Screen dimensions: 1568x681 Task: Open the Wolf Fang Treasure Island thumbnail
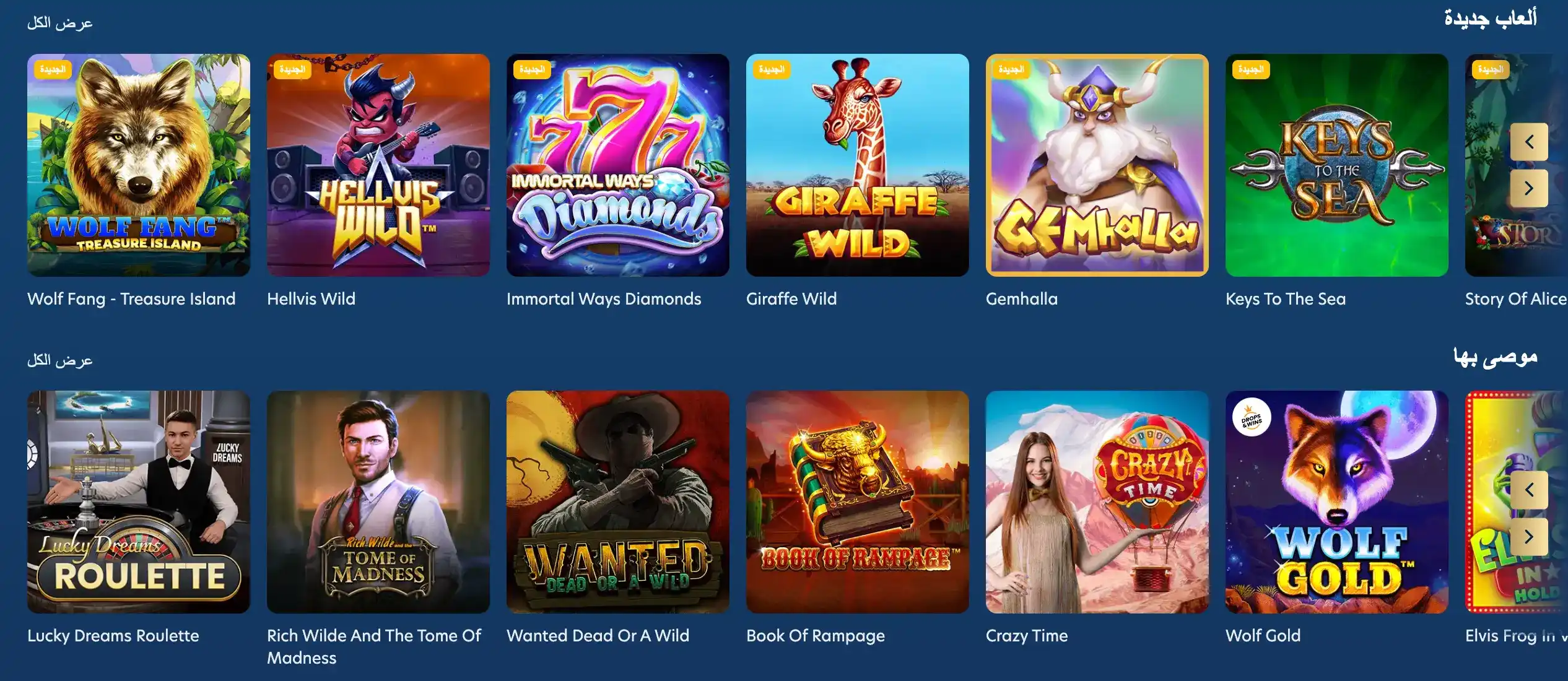[x=139, y=165]
